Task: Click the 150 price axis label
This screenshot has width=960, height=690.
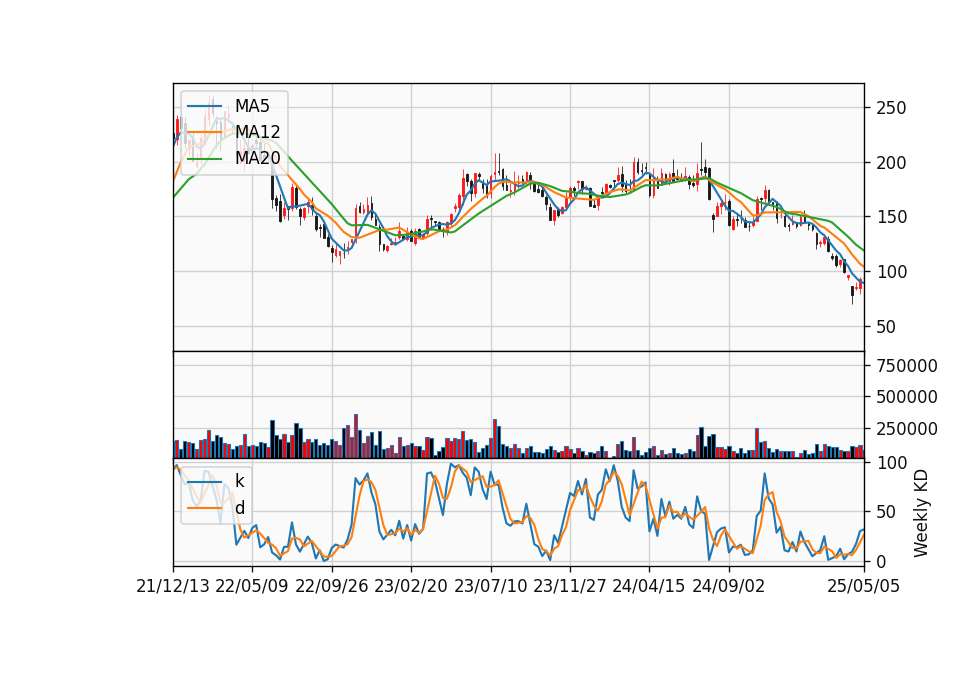Action: [891, 217]
